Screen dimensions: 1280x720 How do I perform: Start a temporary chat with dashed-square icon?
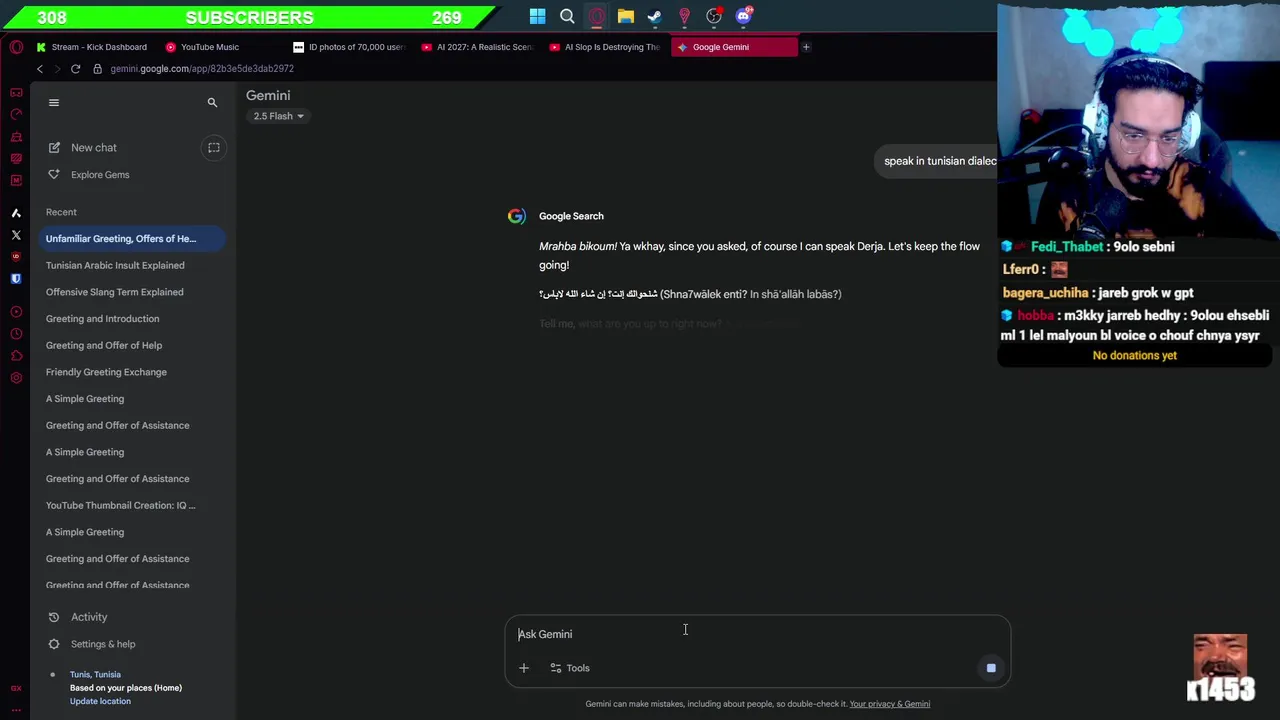tap(213, 148)
